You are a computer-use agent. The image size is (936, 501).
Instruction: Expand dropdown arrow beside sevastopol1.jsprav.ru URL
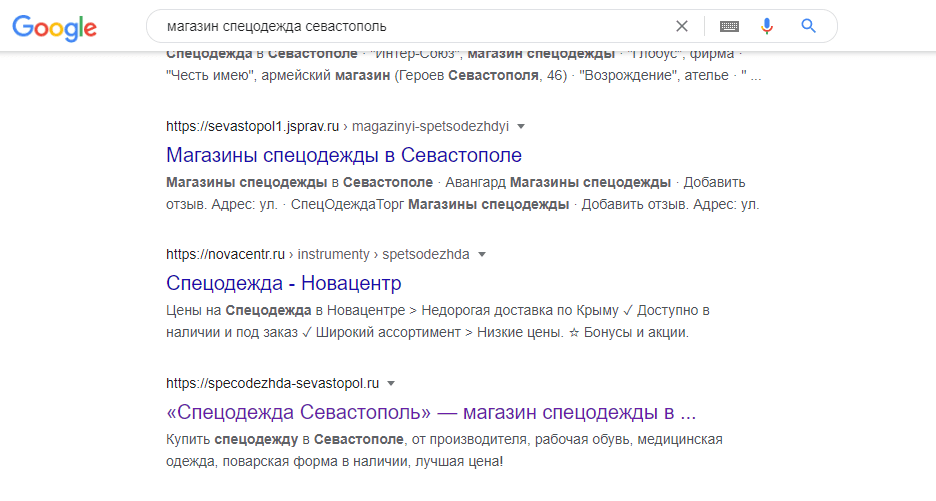point(521,127)
